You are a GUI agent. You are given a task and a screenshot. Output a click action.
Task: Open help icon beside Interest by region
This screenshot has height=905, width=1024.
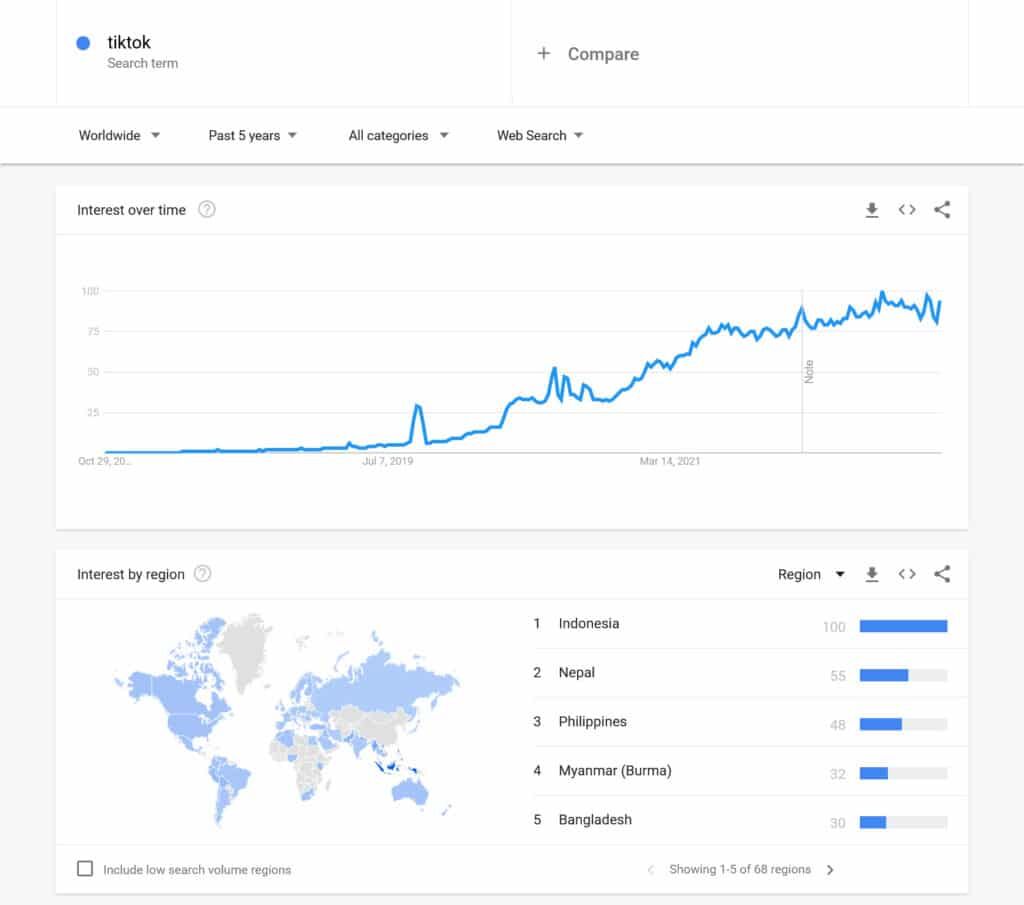203,574
